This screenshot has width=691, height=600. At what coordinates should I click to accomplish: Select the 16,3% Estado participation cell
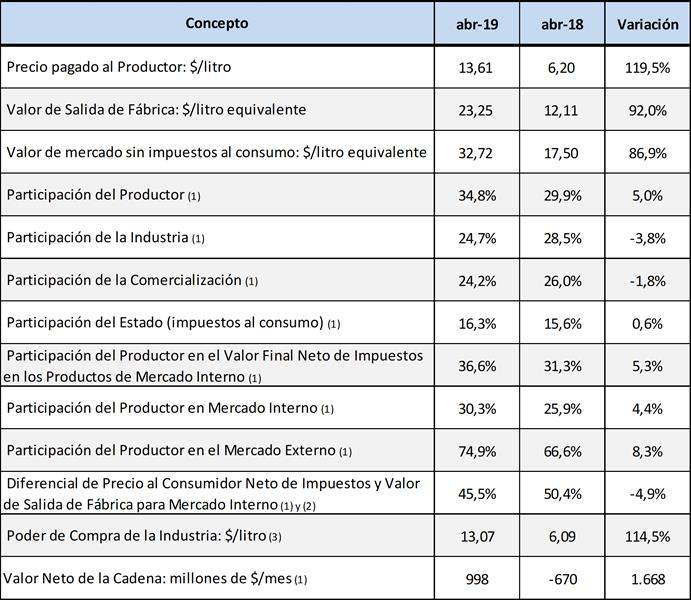(x=477, y=323)
